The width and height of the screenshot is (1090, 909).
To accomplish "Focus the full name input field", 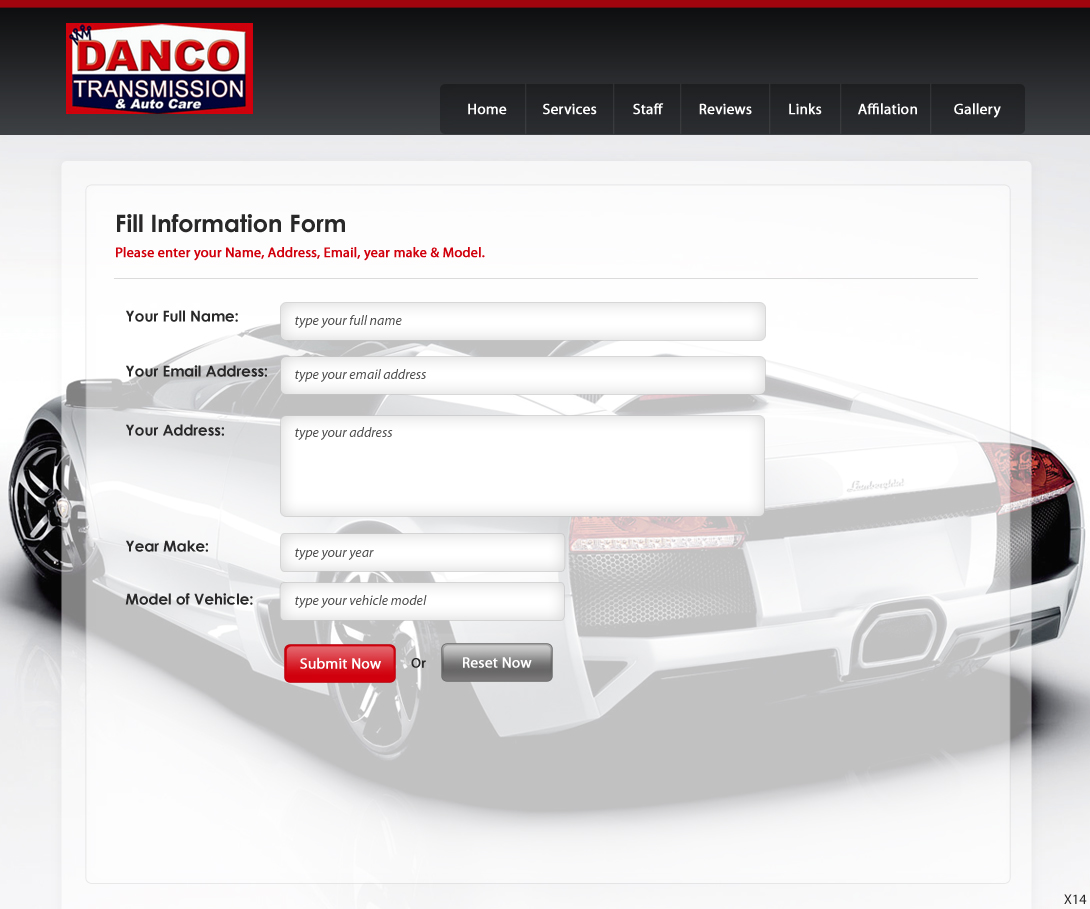I will [x=523, y=321].
